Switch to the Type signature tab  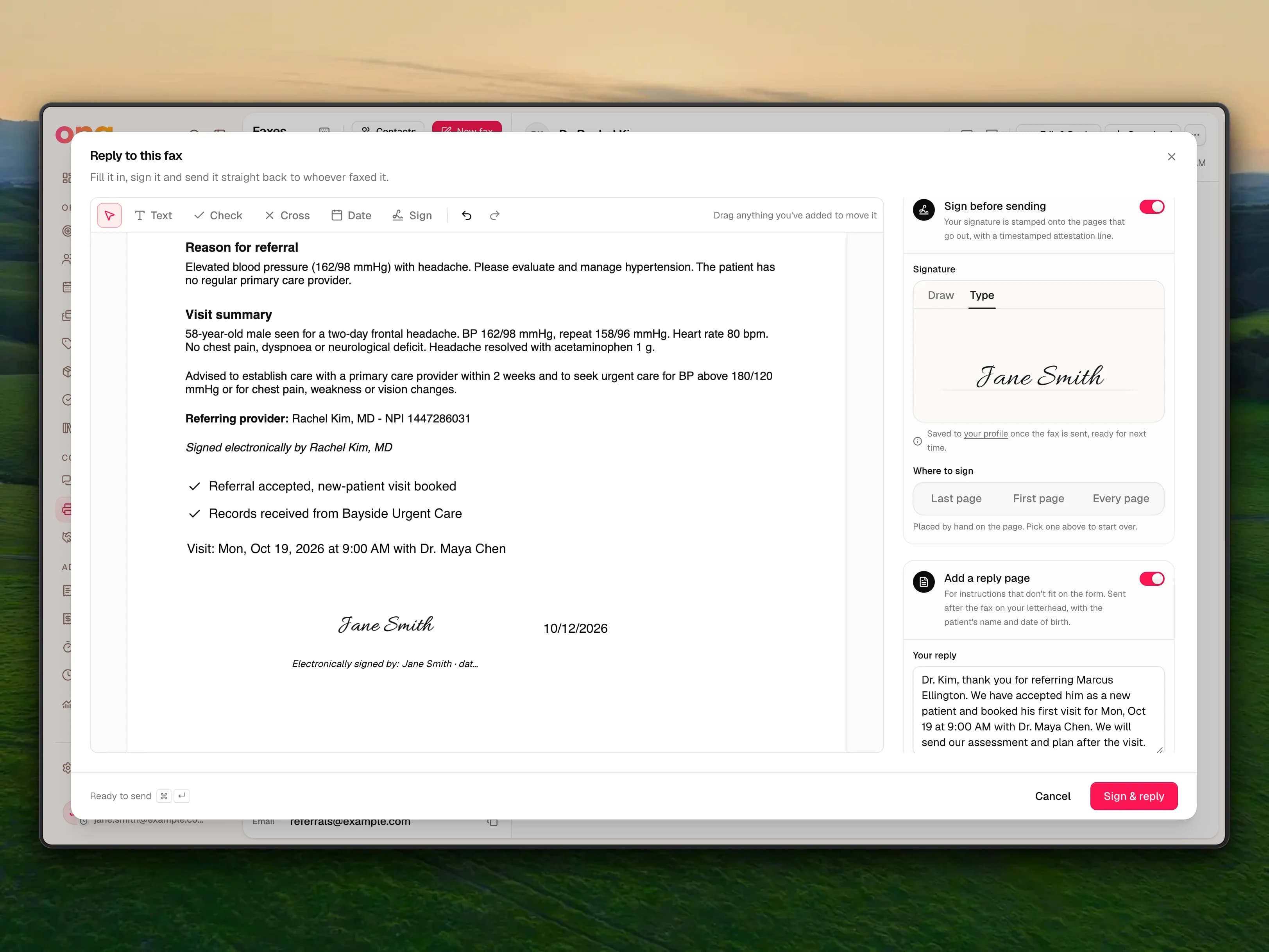click(982, 295)
